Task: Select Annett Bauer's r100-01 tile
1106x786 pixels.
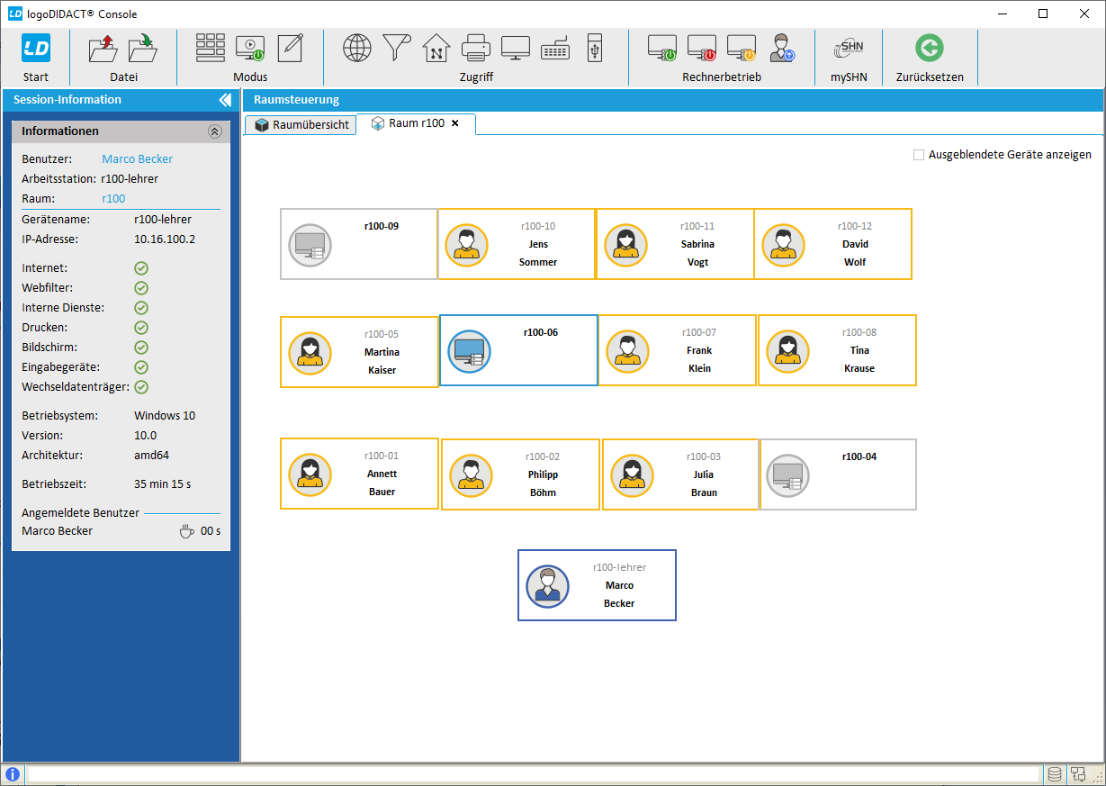Action: coord(359,473)
